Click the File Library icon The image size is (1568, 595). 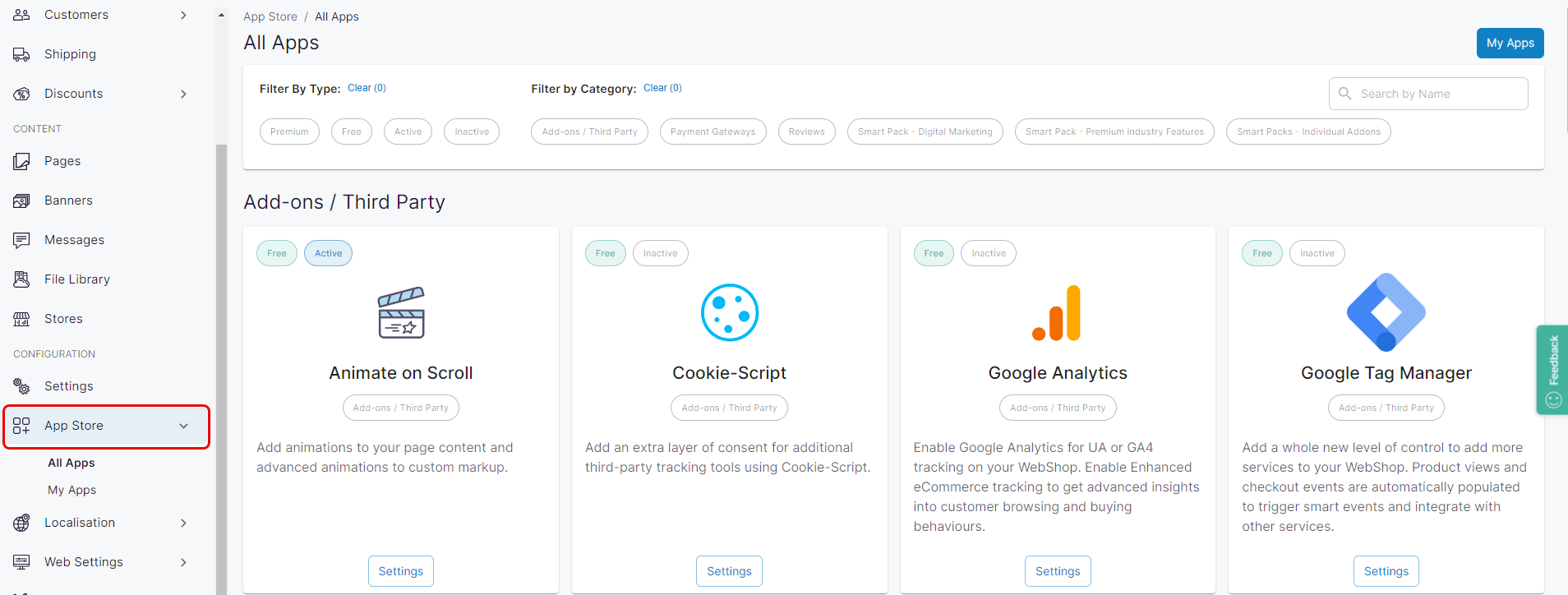tap(21, 279)
